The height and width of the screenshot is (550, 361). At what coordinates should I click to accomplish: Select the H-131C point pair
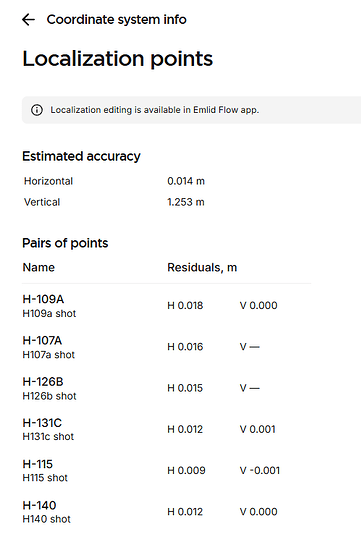[x=166, y=429]
